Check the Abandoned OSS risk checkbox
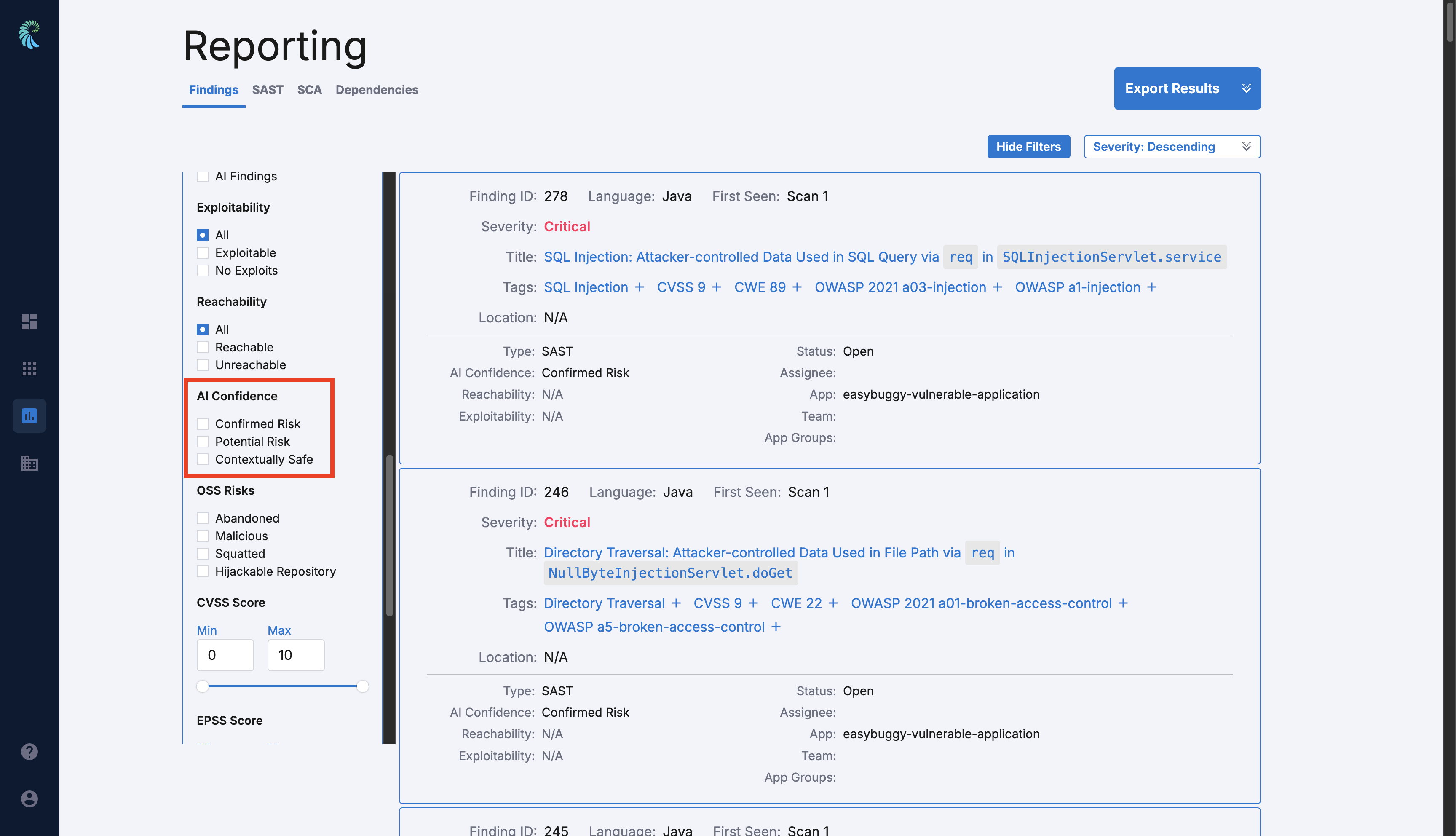Screen dimensions: 1456x836 (x=203, y=518)
